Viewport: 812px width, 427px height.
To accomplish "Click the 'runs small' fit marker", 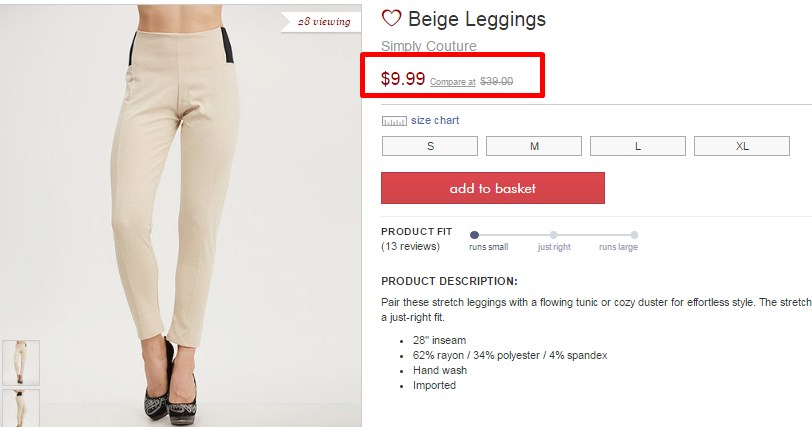I will (x=474, y=235).
